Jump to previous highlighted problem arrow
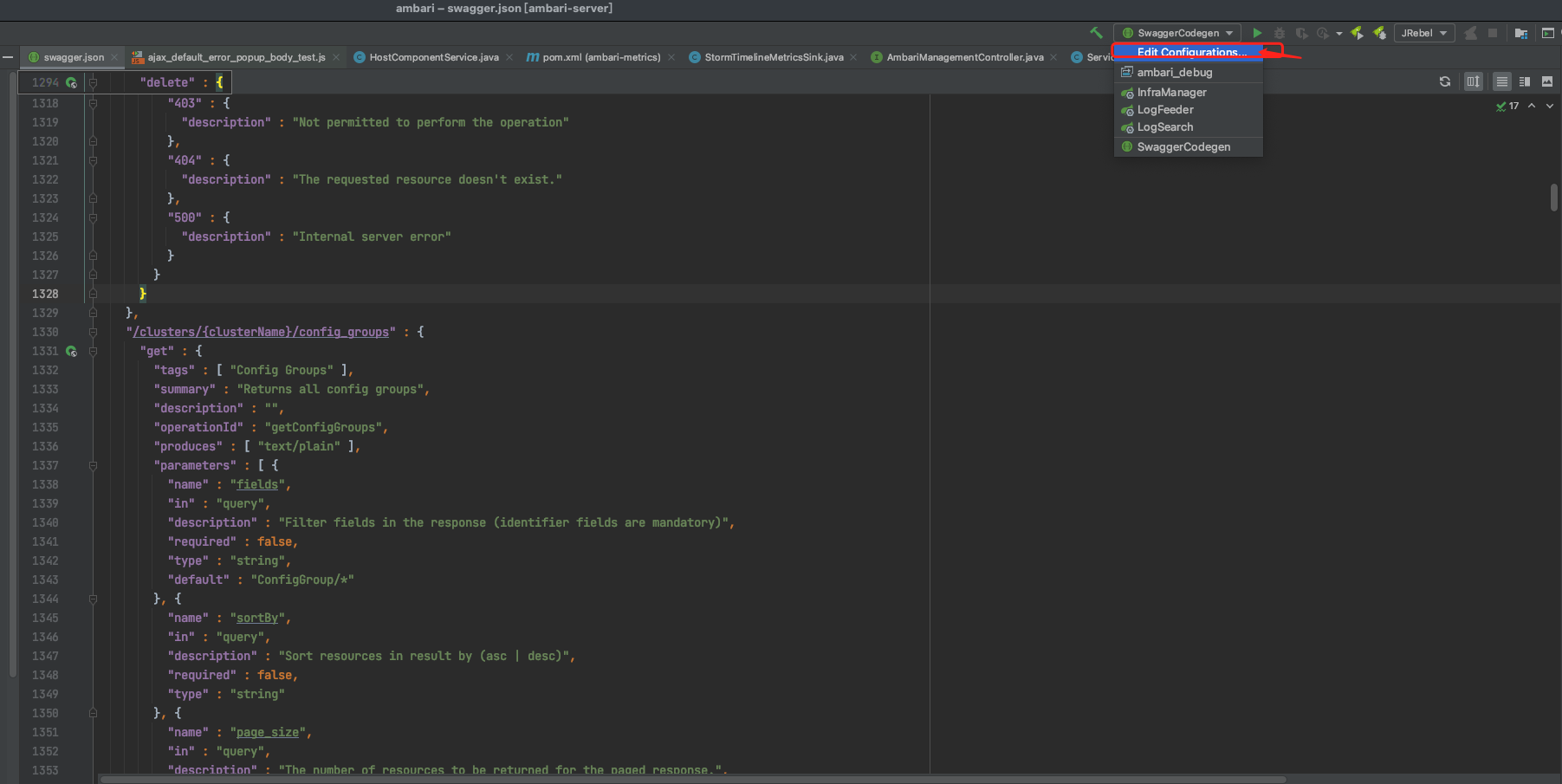This screenshot has width=1562, height=784. pos(1532,106)
